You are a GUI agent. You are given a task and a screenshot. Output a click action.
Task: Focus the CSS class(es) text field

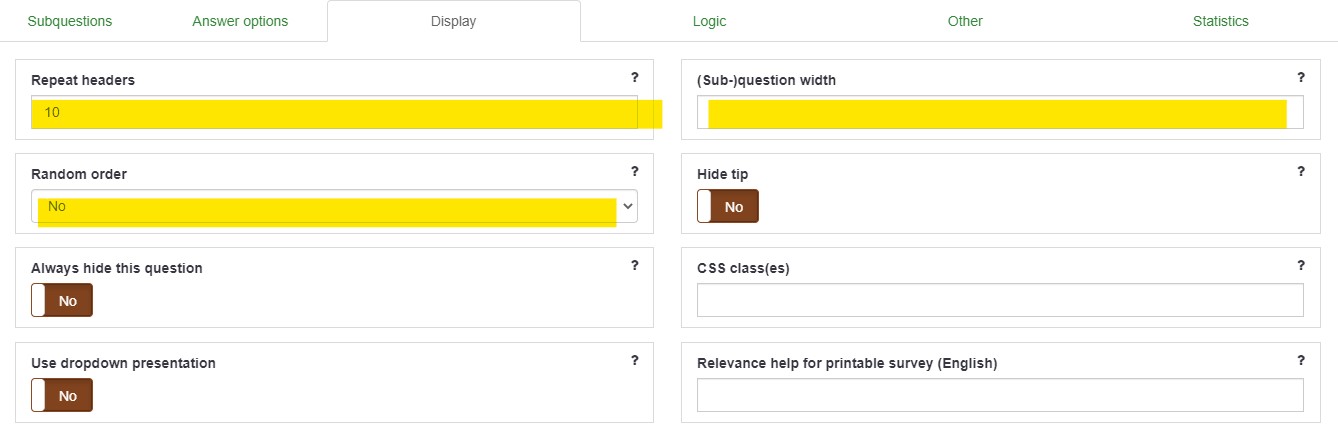(x=1000, y=300)
